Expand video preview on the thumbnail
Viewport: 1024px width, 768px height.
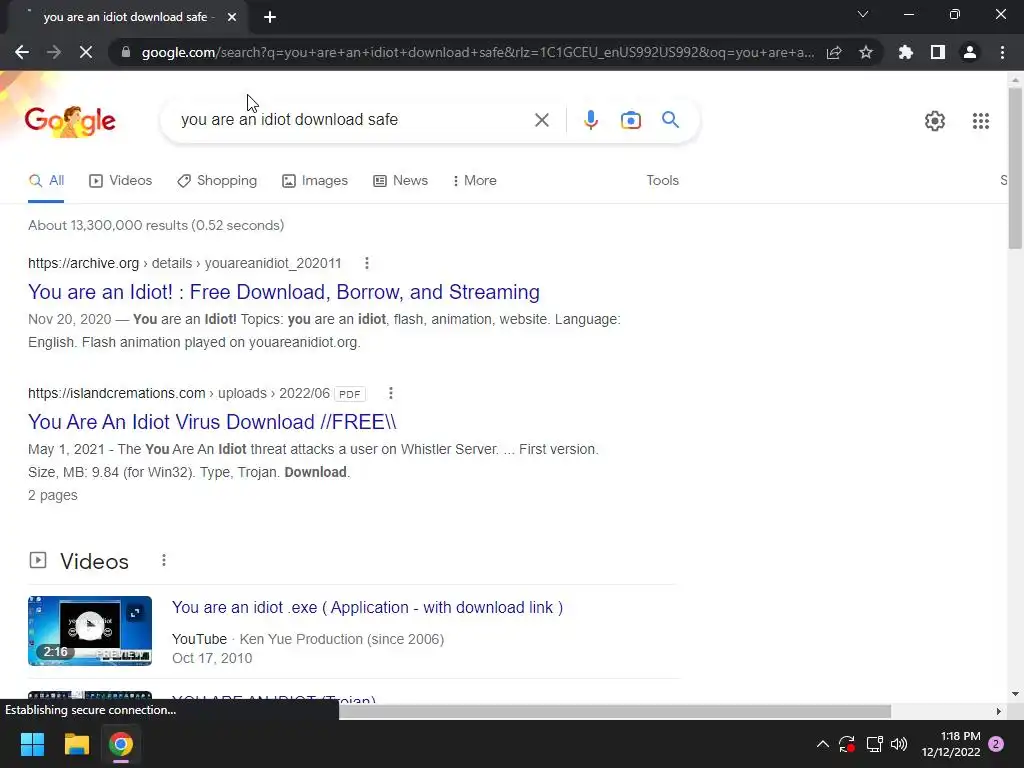click(135, 613)
